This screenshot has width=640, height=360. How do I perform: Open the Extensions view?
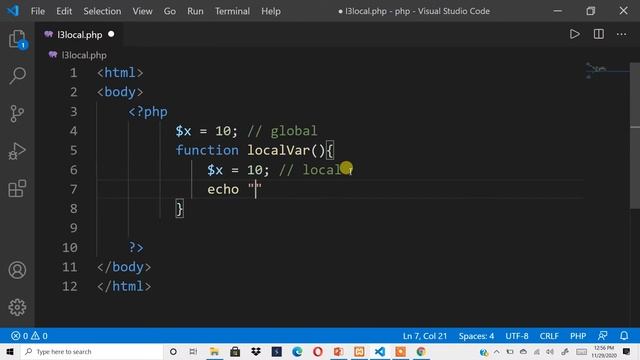[17, 188]
